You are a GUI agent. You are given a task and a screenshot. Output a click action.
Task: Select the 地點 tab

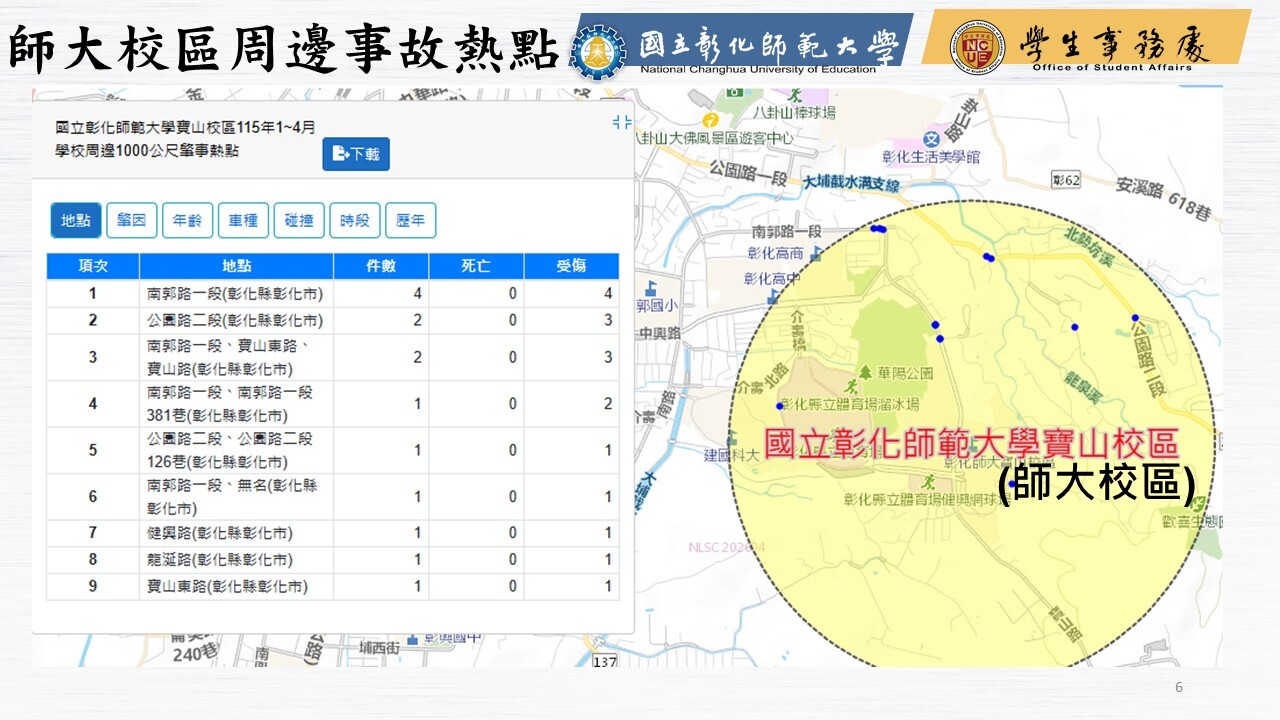(x=76, y=221)
